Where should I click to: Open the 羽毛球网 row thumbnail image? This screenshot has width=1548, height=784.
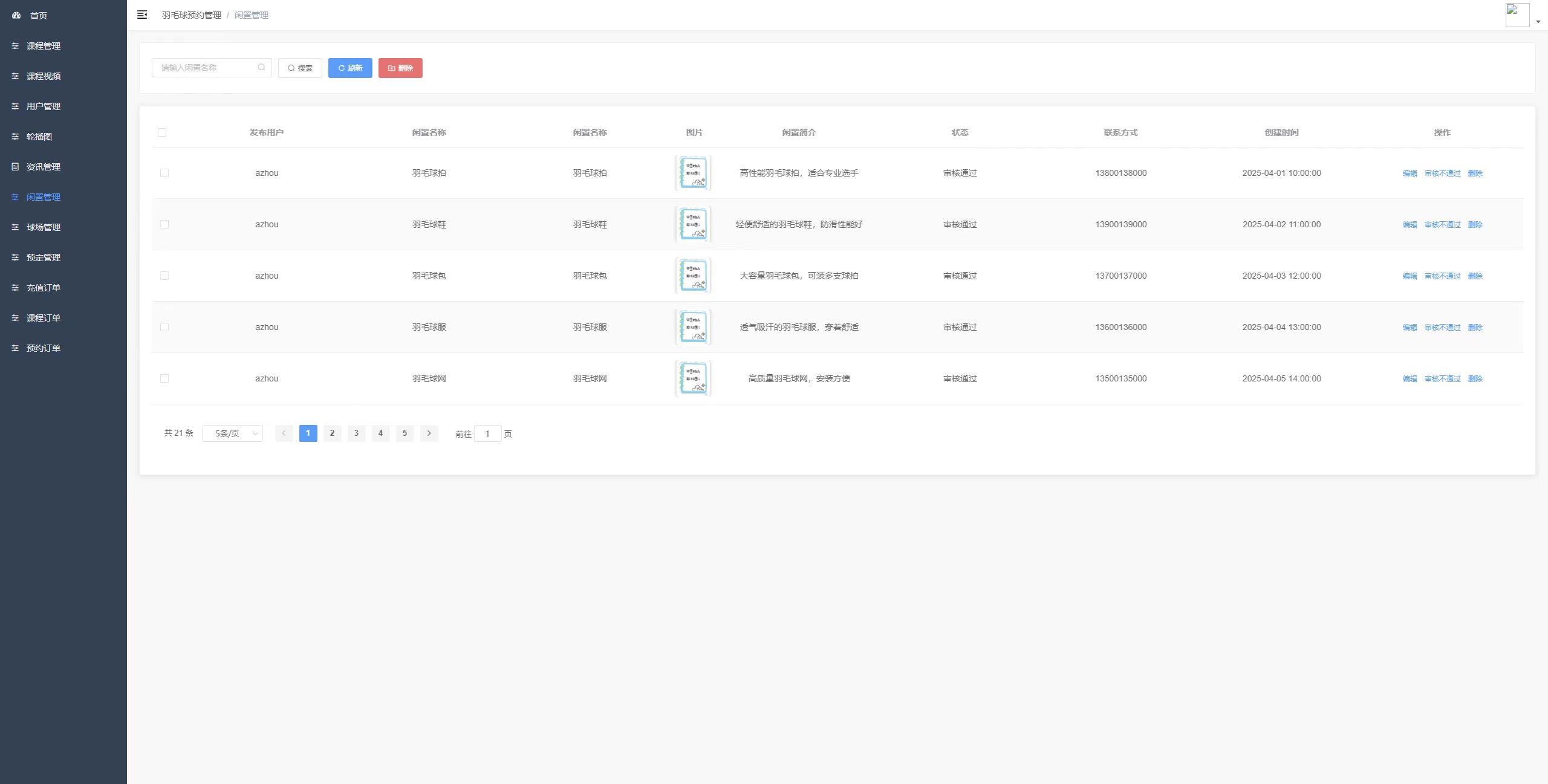693,378
